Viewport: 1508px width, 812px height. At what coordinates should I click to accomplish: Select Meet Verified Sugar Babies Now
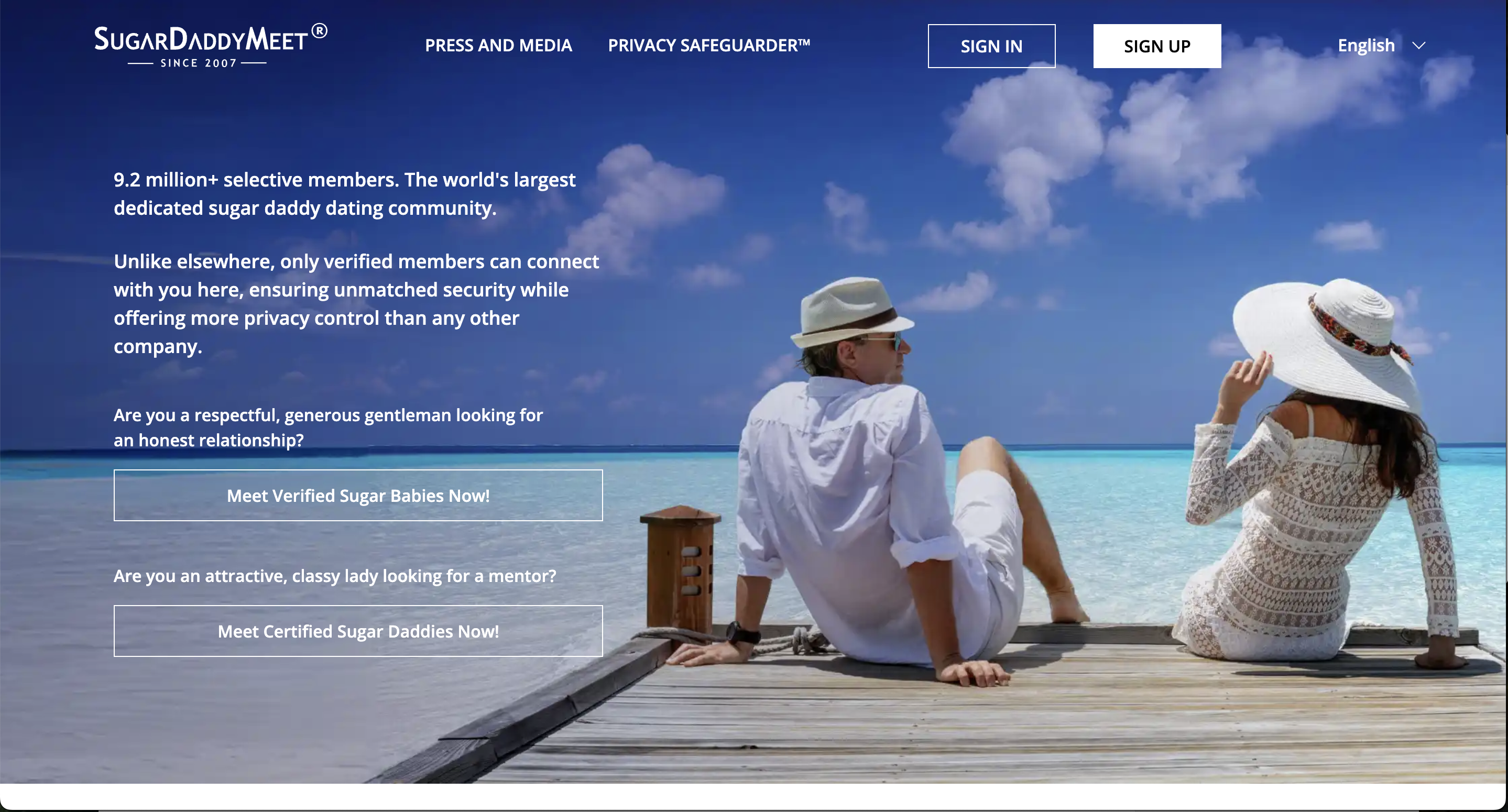tap(358, 495)
